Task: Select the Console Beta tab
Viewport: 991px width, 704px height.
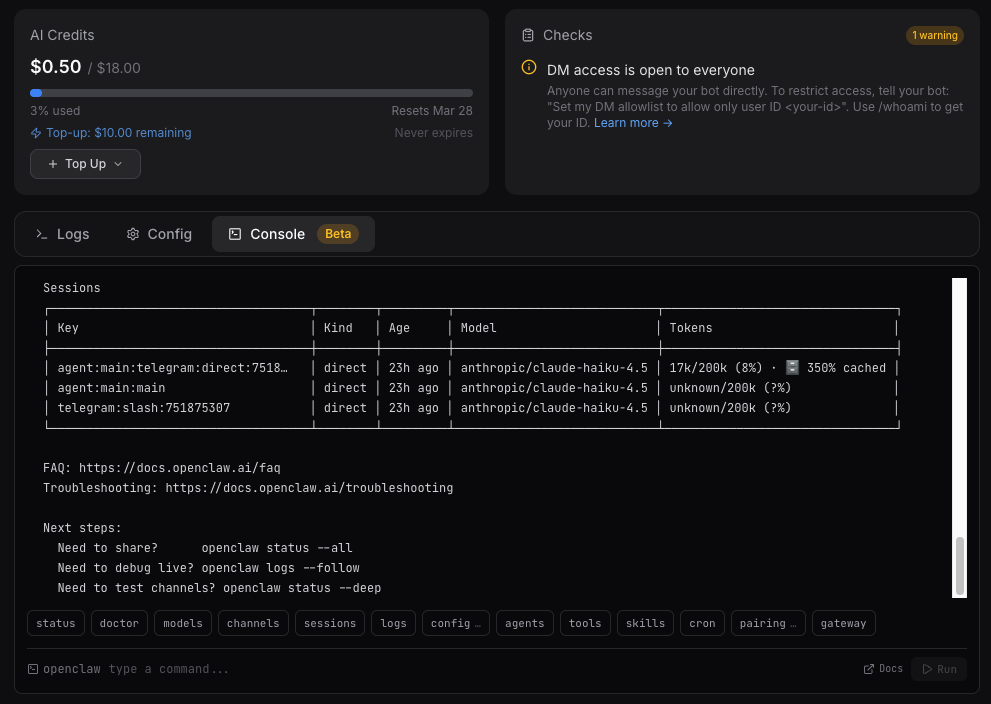Action: (292, 234)
